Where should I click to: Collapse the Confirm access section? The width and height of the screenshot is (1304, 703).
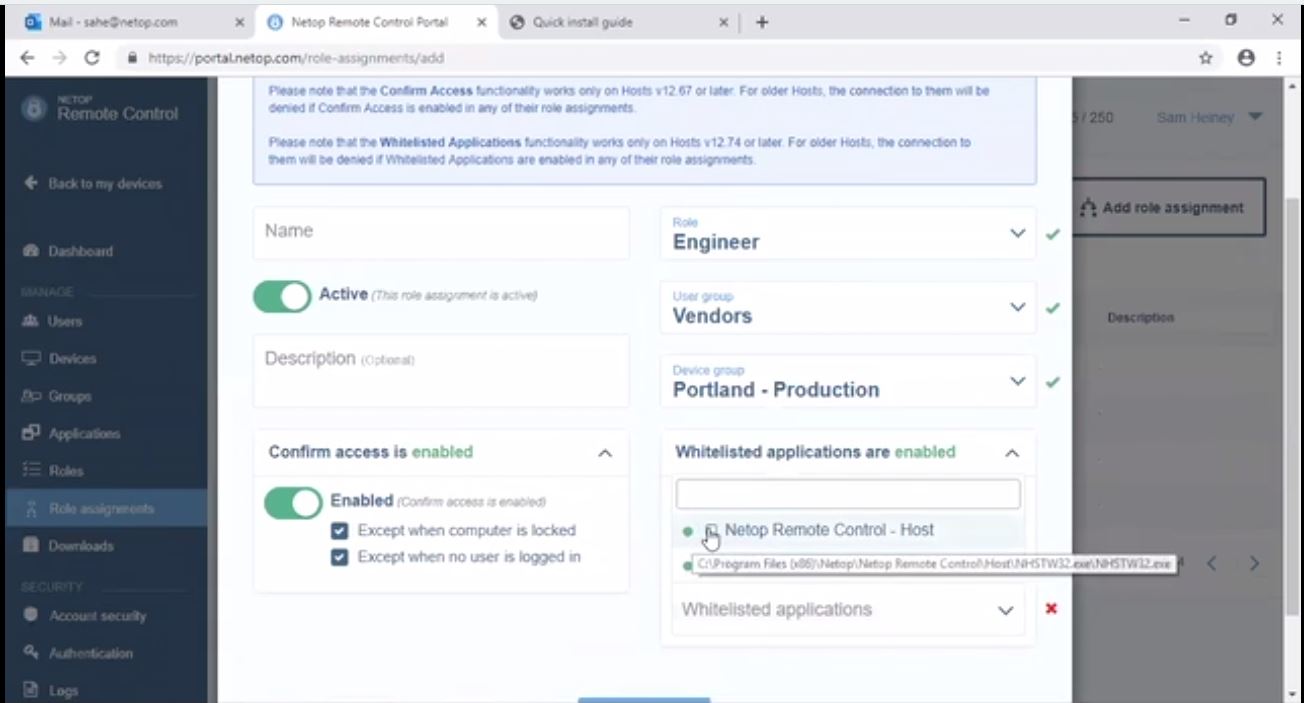(605, 453)
